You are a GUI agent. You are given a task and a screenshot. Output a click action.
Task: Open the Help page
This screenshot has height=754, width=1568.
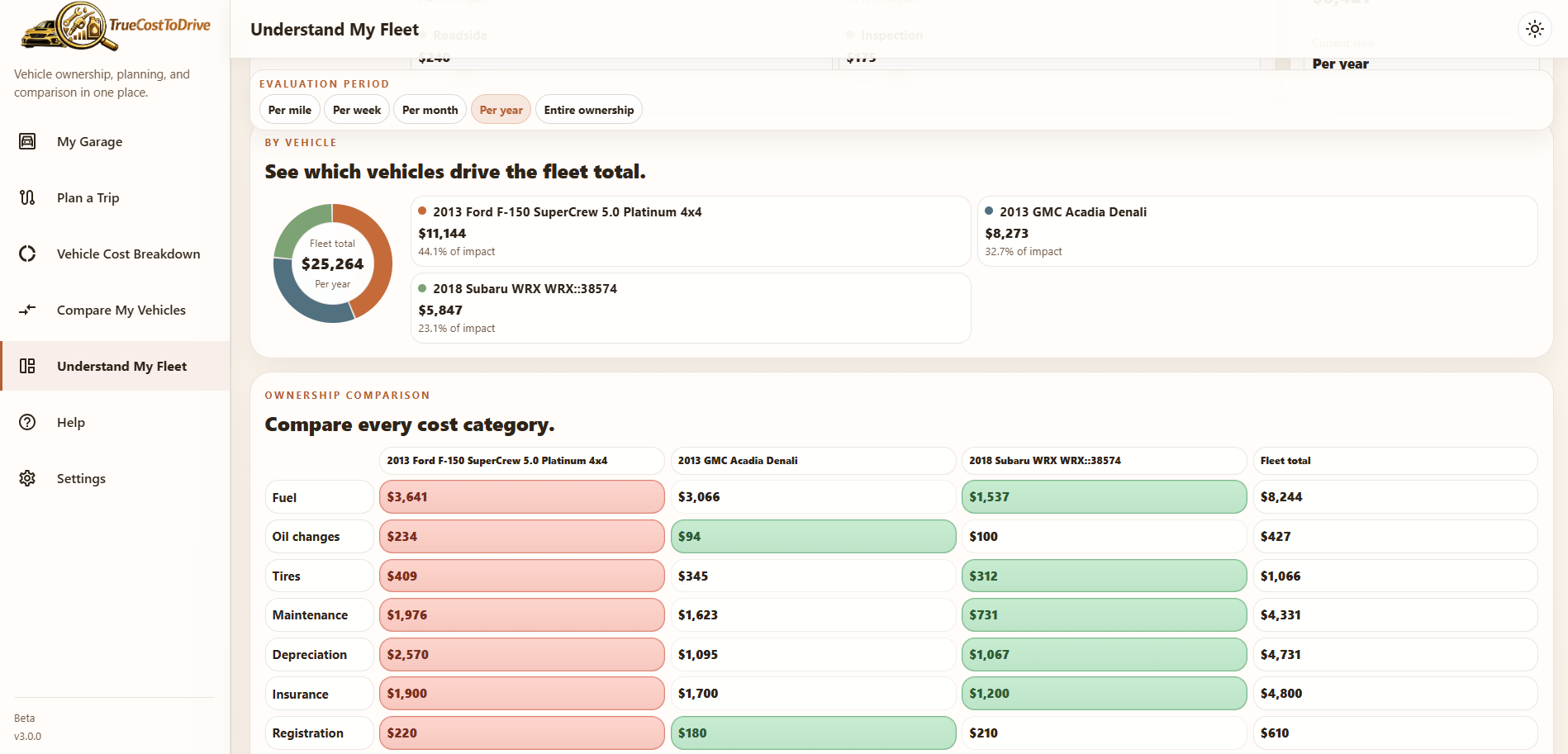(115, 422)
